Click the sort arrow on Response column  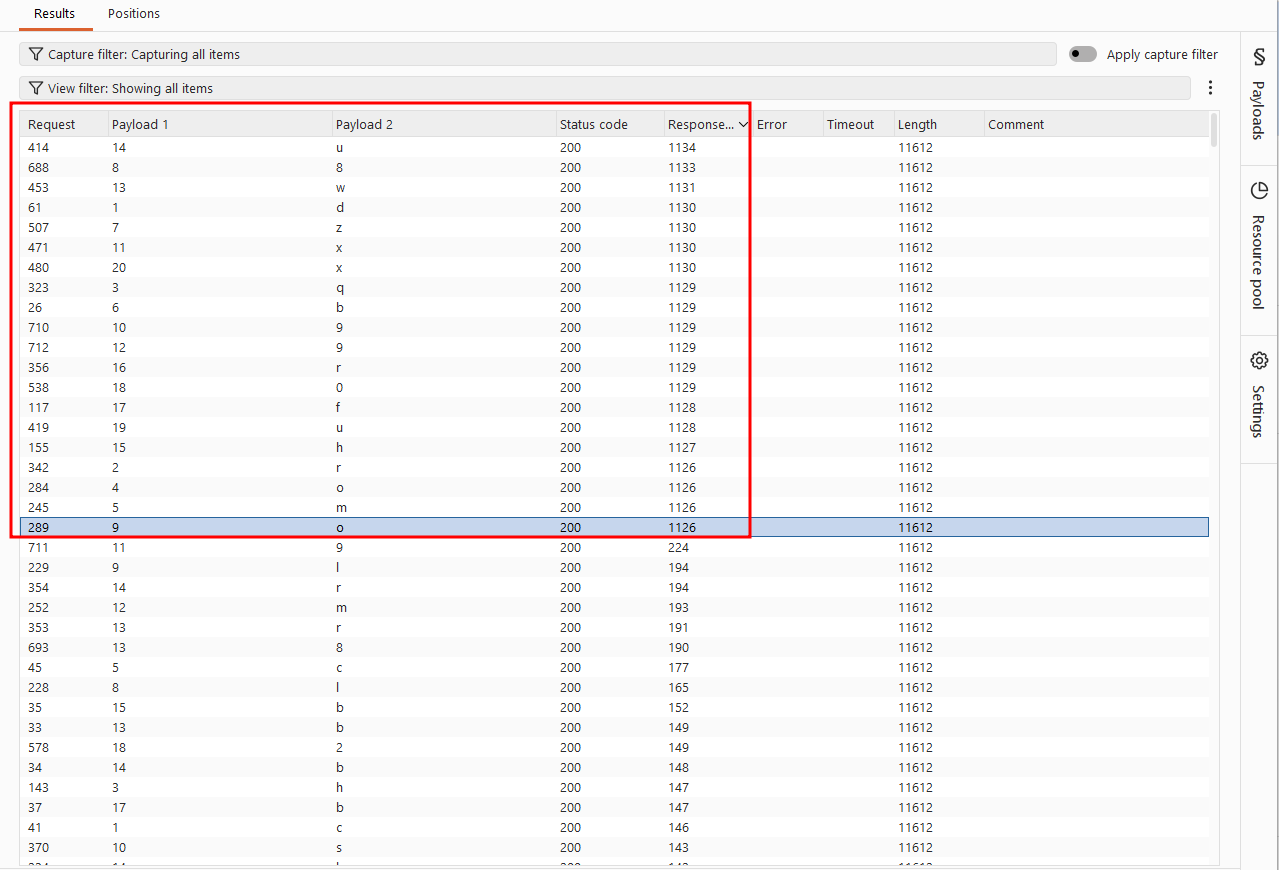[x=743, y=125]
